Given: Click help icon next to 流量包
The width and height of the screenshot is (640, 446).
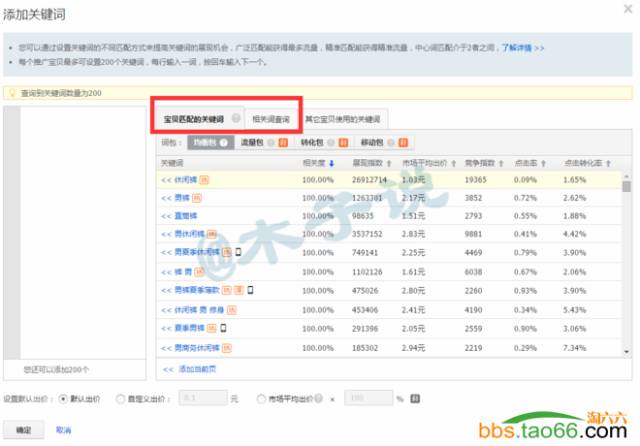Looking at the screenshot, I should 271,142.
